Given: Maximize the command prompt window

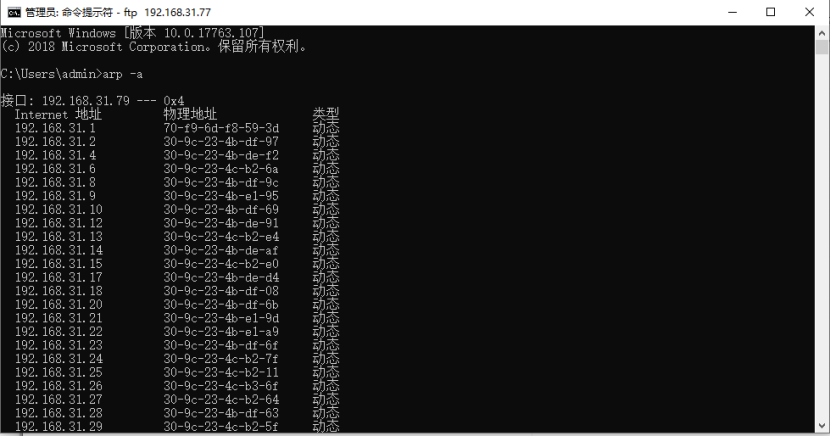Looking at the screenshot, I should pyautogui.click(x=771, y=12).
